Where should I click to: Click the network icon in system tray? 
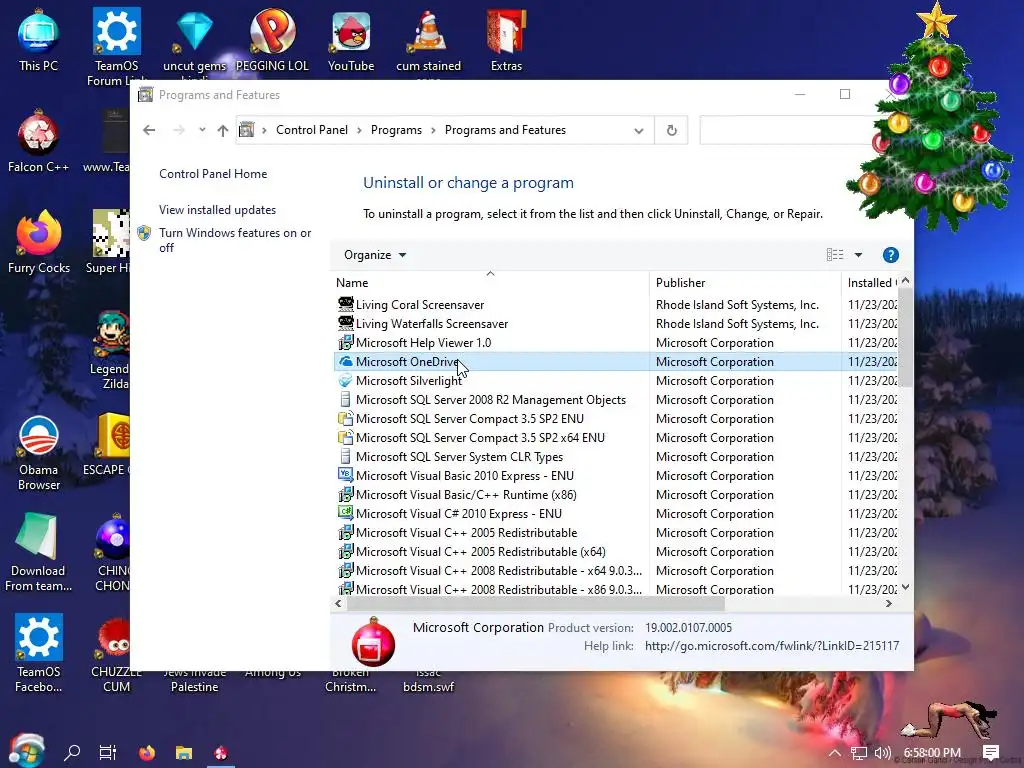(859, 753)
